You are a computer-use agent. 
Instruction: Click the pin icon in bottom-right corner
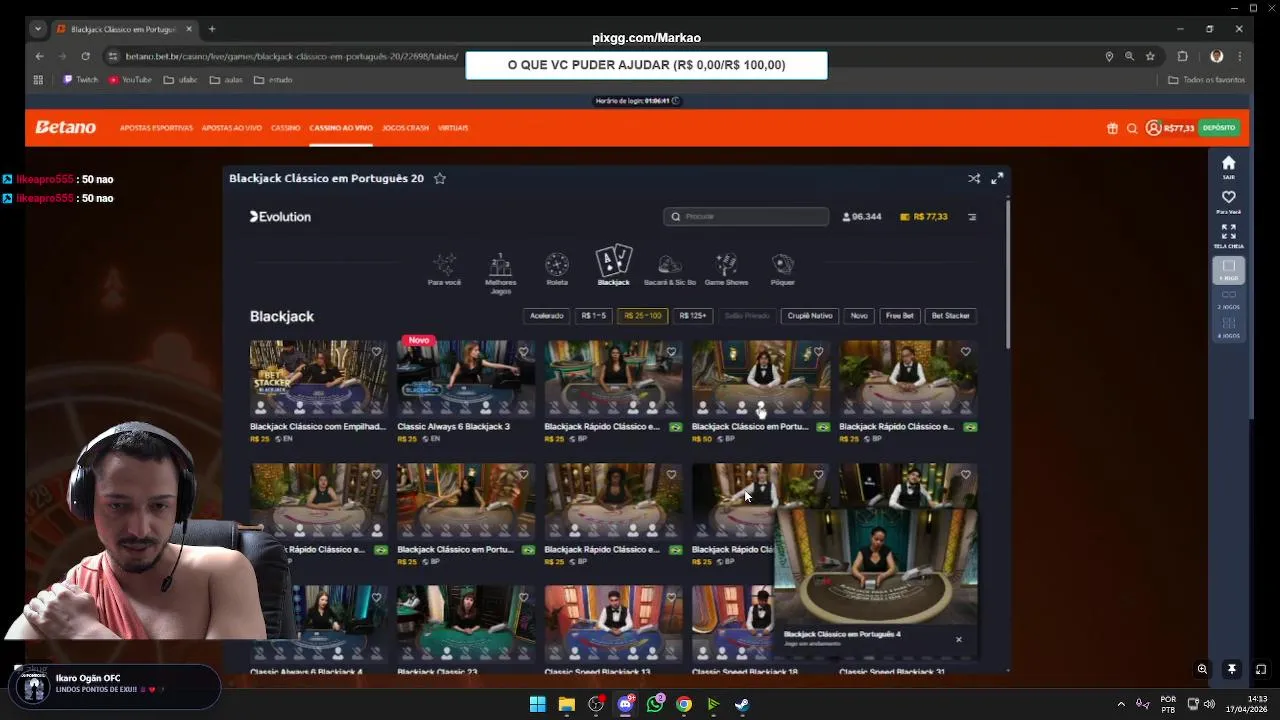tap(1232, 669)
